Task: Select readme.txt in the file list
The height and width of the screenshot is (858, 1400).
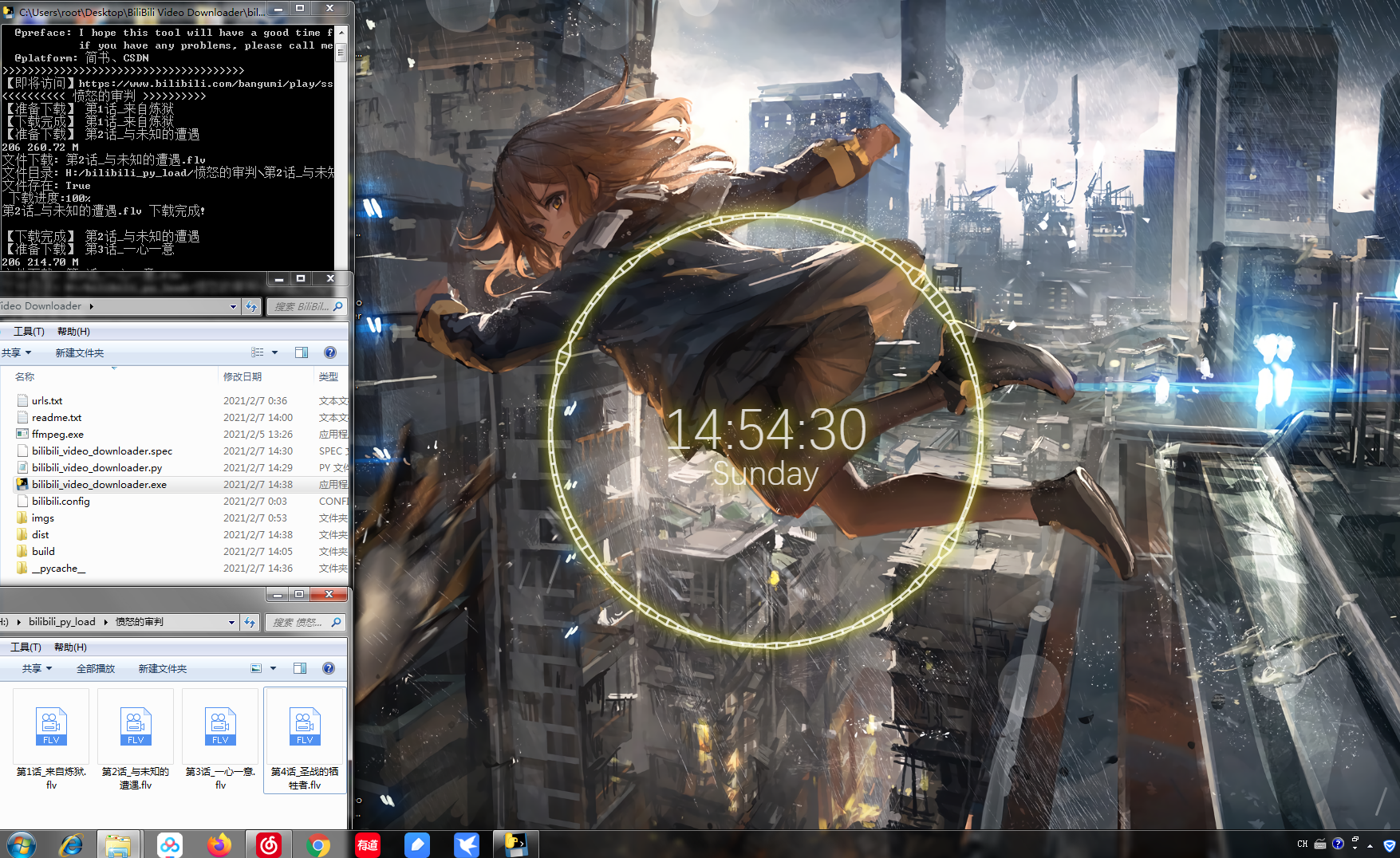Action: pos(57,418)
